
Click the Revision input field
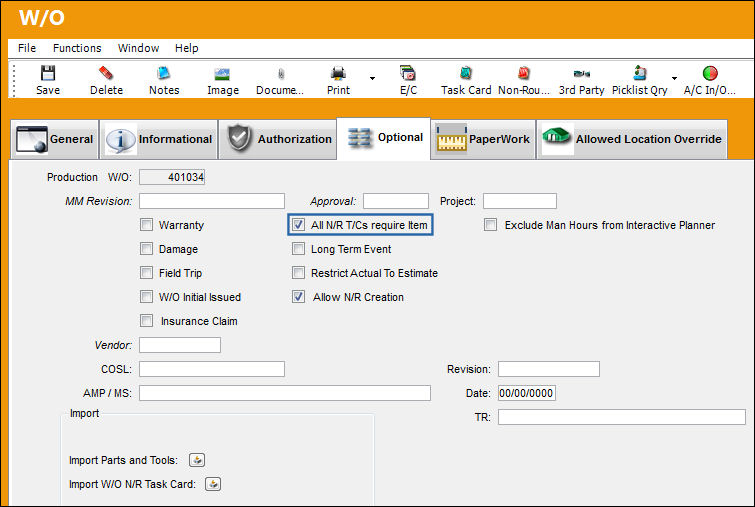(x=548, y=369)
